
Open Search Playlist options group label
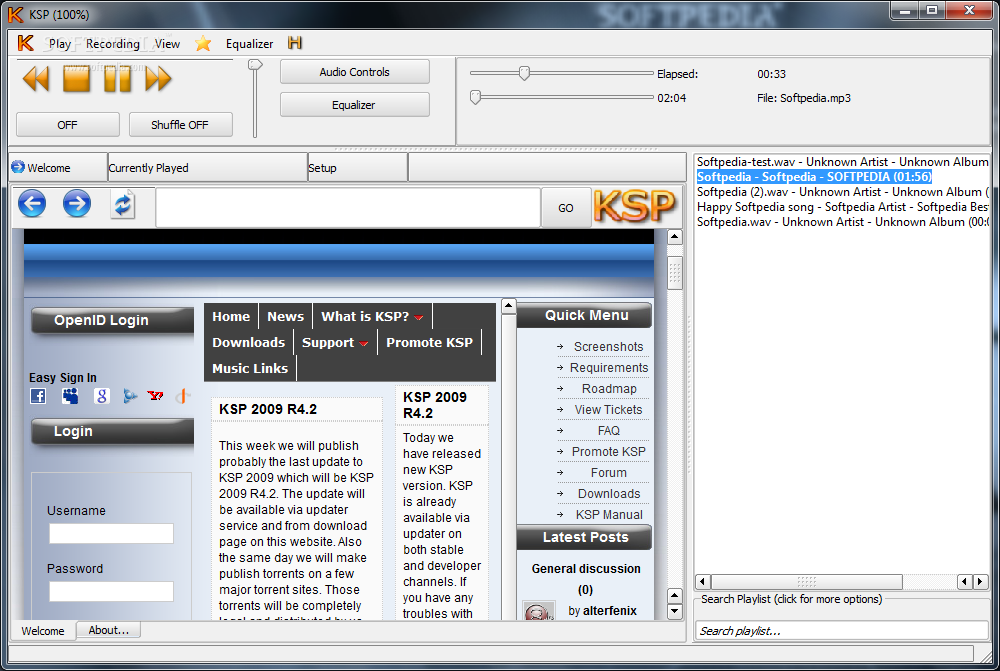tap(791, 599)
